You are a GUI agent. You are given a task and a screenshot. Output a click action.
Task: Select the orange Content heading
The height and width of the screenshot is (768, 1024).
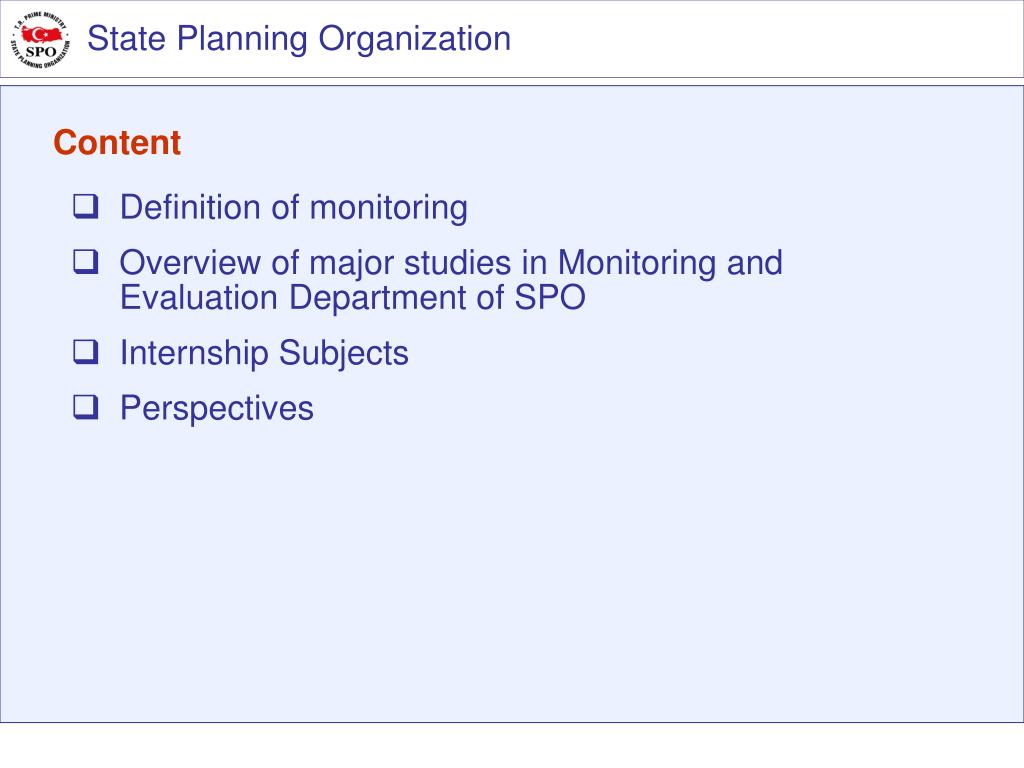coord(117,142)
